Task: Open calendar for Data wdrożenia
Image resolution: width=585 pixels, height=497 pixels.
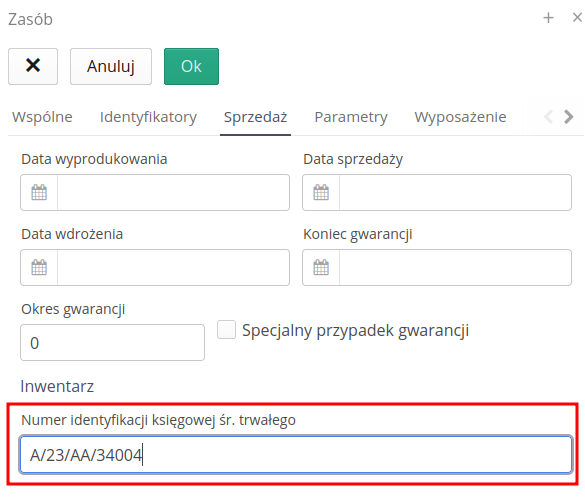Action: pyautogui.click(x=39, y=268)
